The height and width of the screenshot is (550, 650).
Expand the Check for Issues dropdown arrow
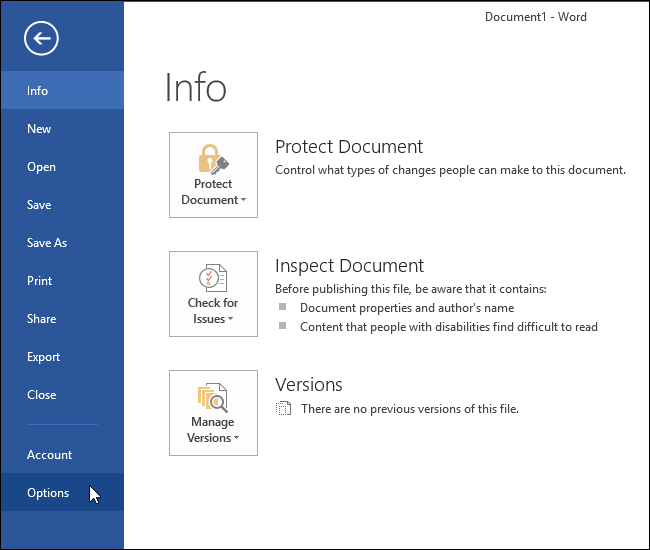(231, 320)
